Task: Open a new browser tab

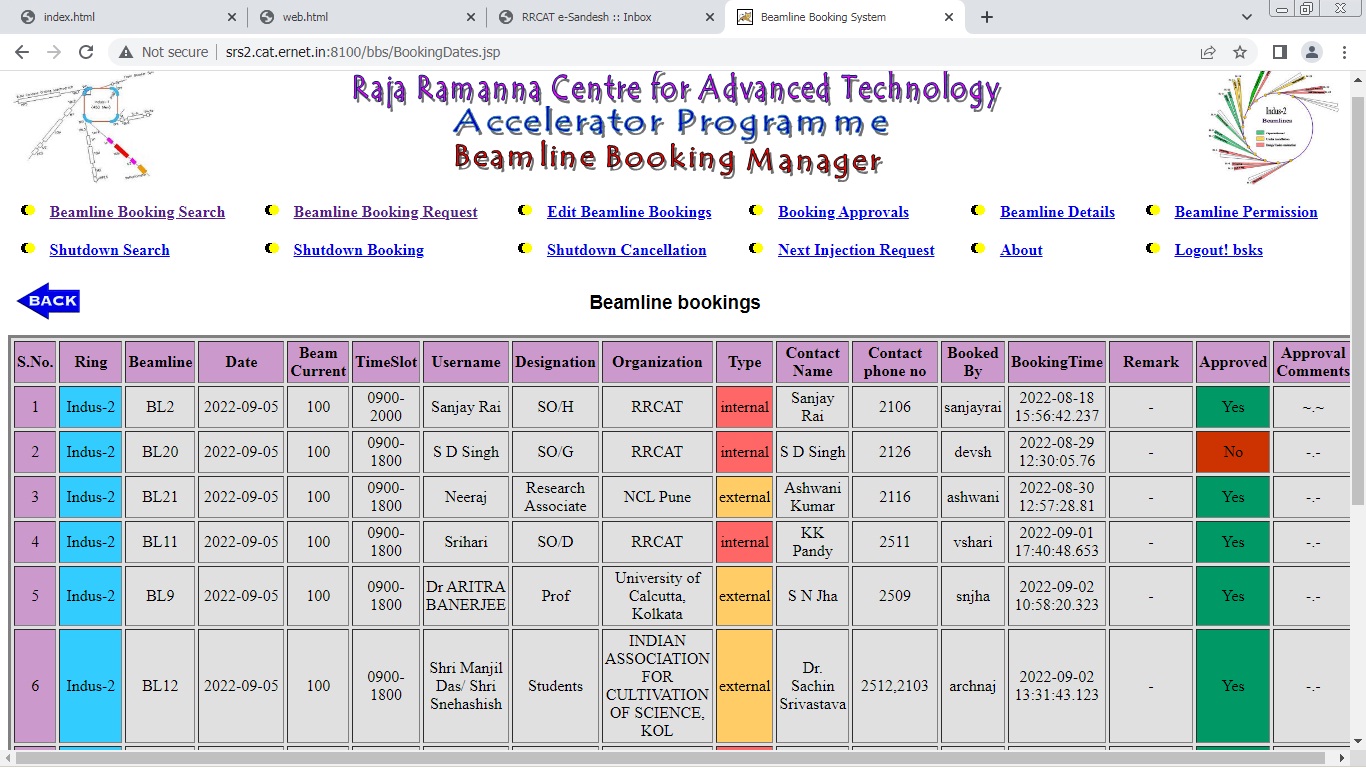Action: 987,17
